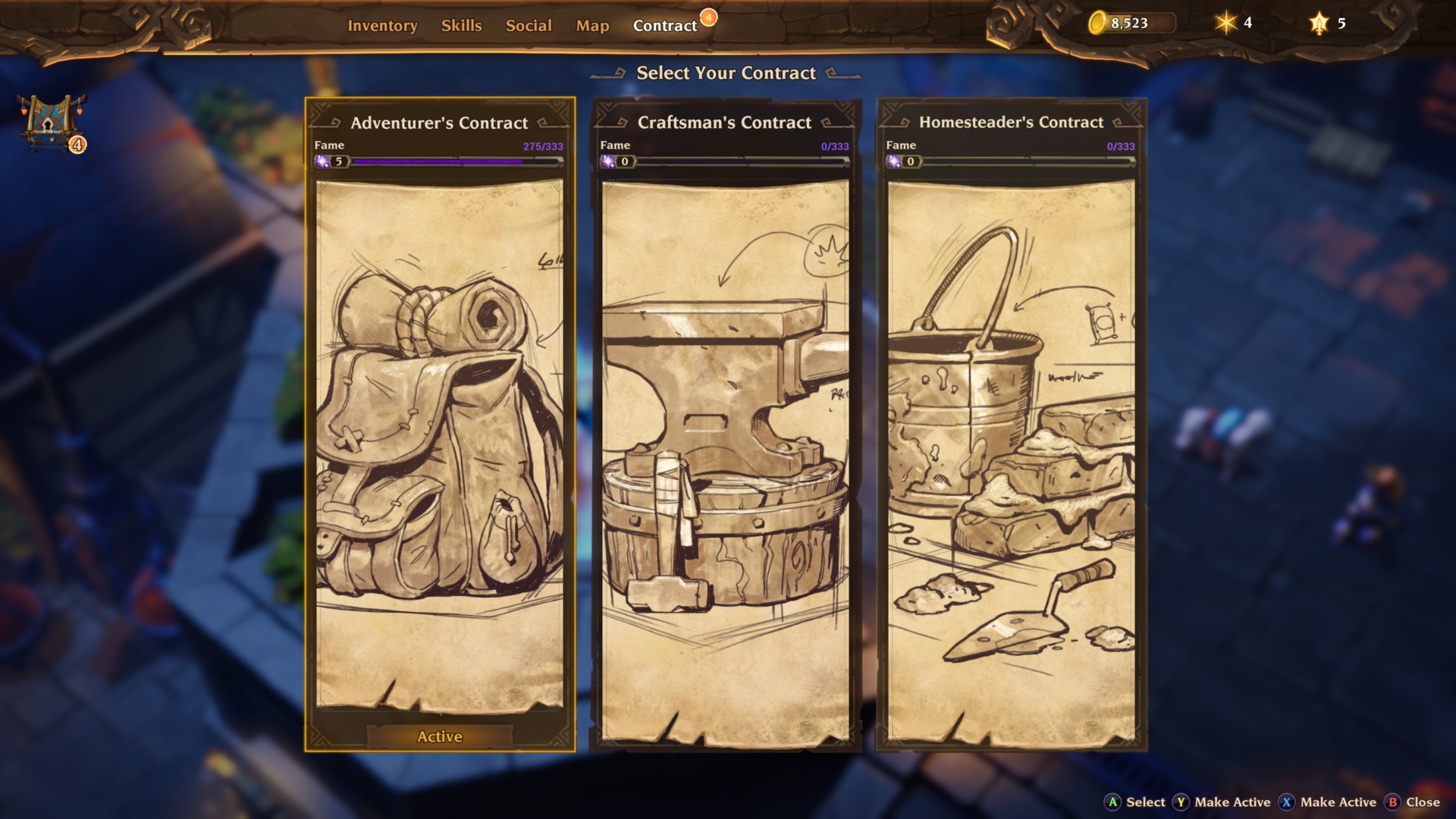The height and width of the screenshot is (819, 1456).
Task: Click the Active label on Adventurer's Contract
Action: [x=440, y=736]
